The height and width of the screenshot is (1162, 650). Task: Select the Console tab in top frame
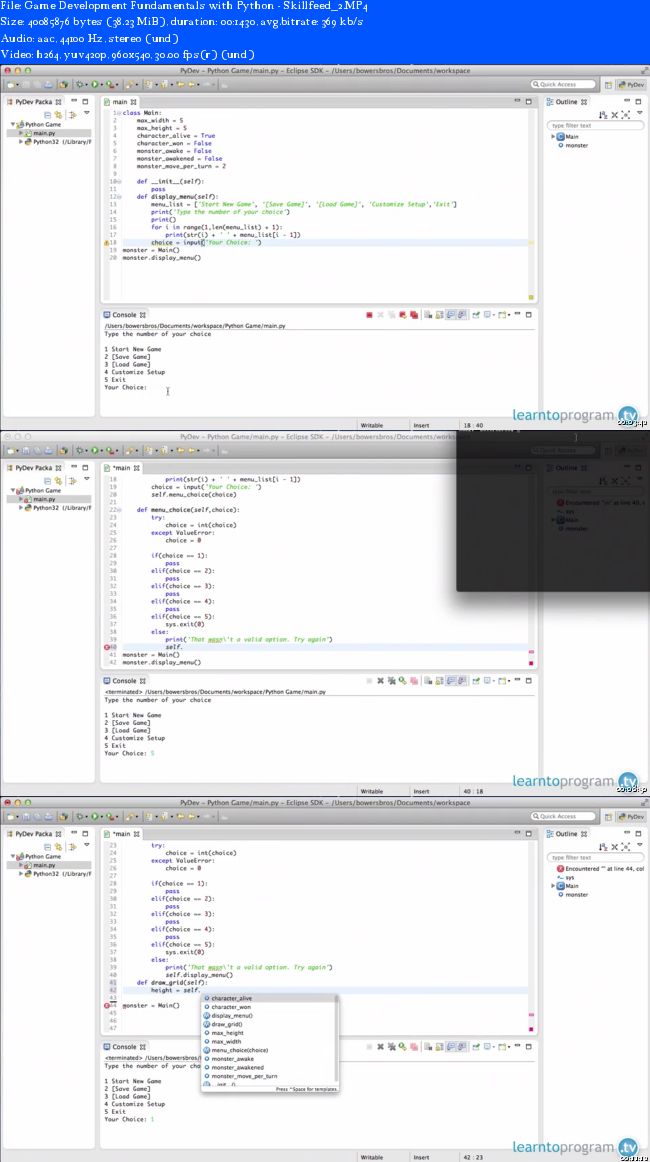125,315
